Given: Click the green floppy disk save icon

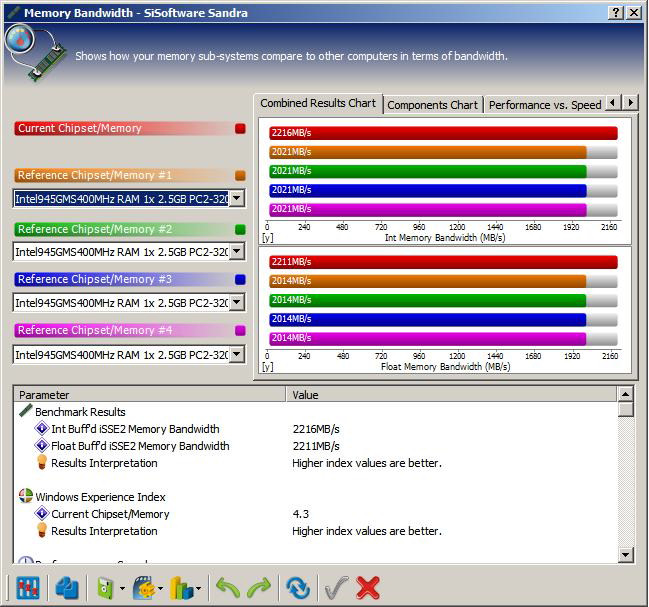Looking at the screenshot, I should (105, 588).
